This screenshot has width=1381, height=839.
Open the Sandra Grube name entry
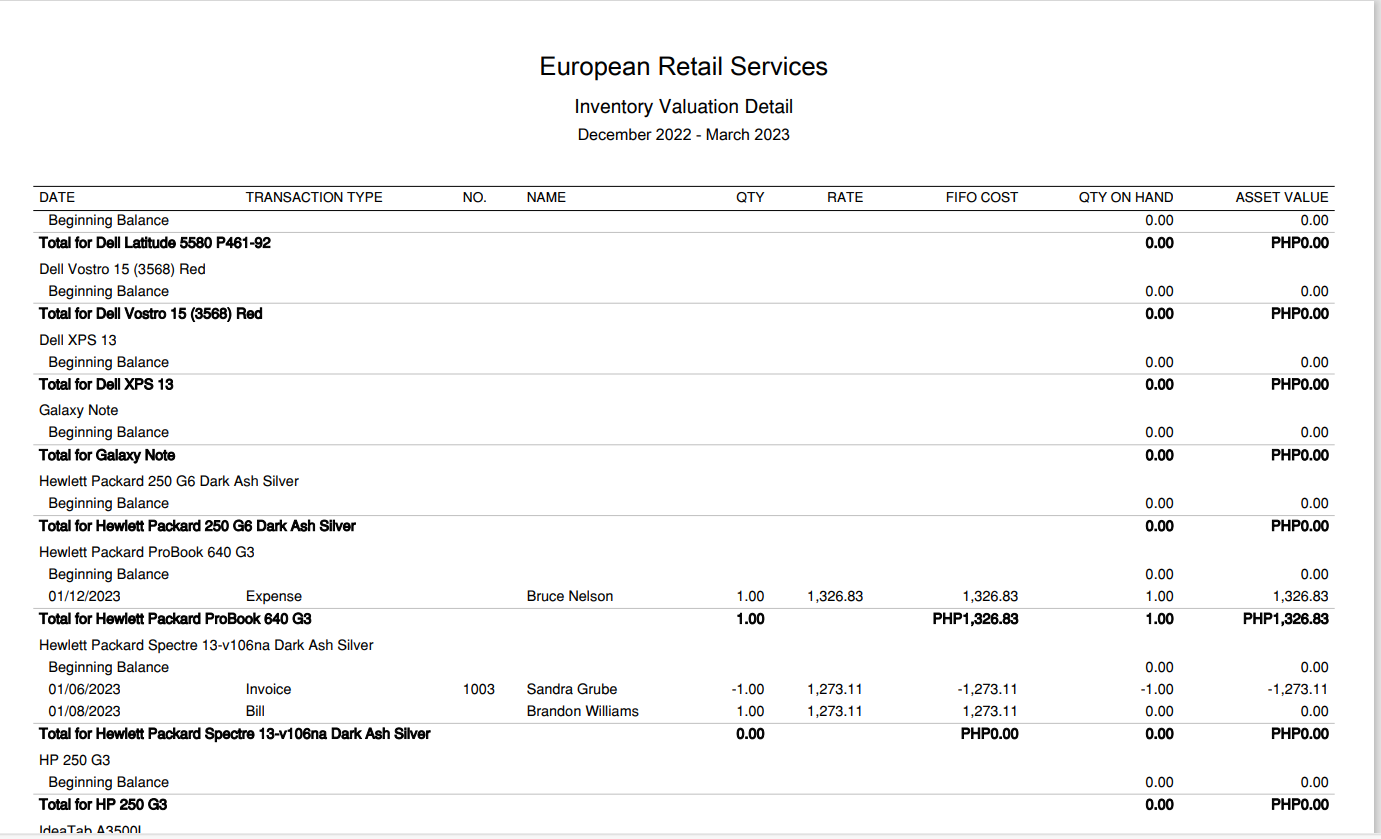(x=571, y=689)
